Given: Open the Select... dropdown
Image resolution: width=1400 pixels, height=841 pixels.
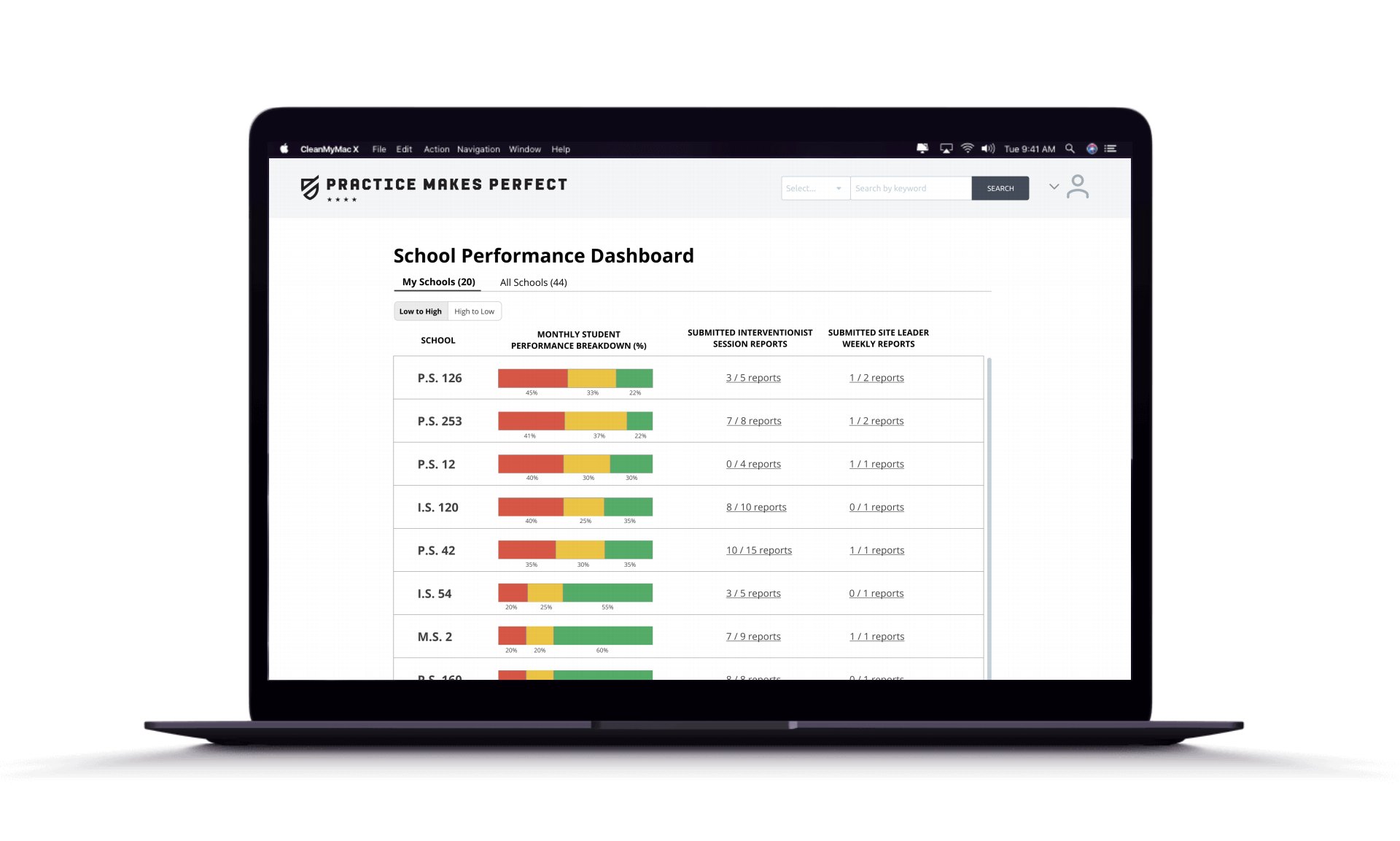Looking at the screenshot, I should (x=814, y=188).
